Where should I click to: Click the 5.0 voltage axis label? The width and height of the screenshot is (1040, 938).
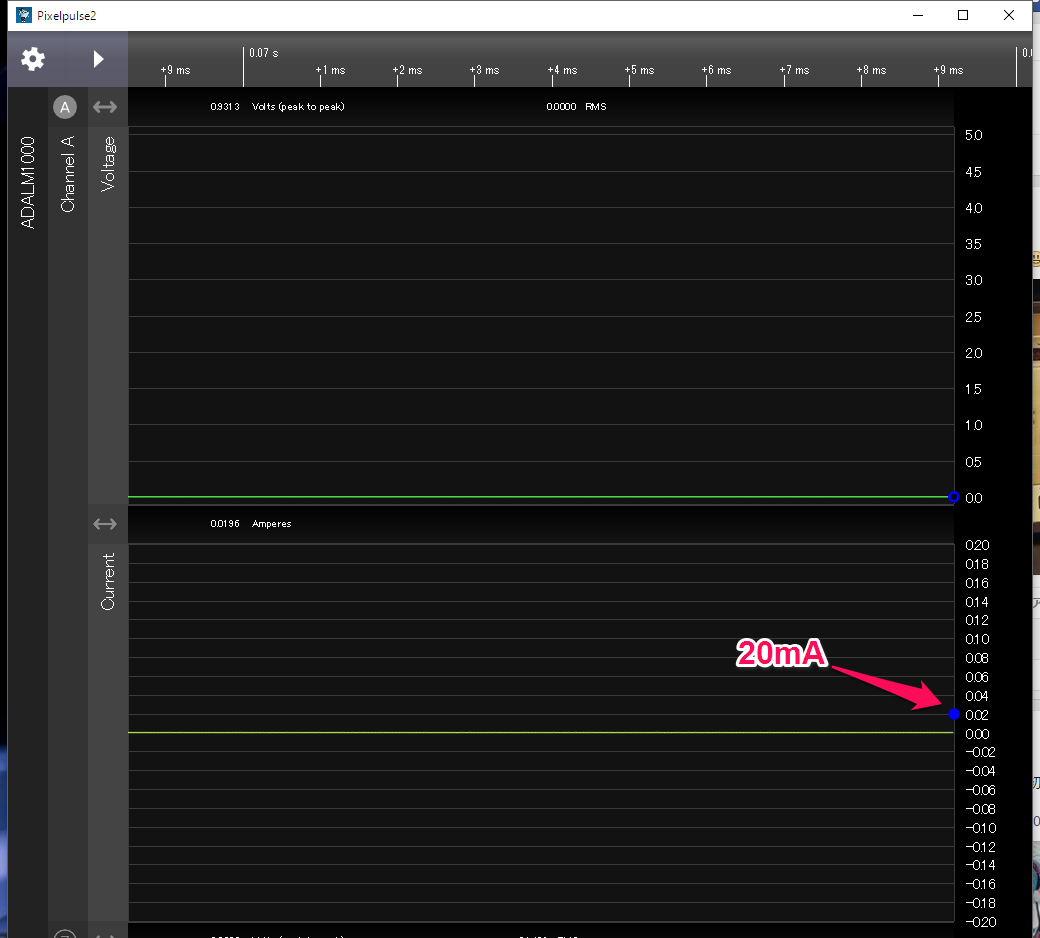click(x=973, y=135)
